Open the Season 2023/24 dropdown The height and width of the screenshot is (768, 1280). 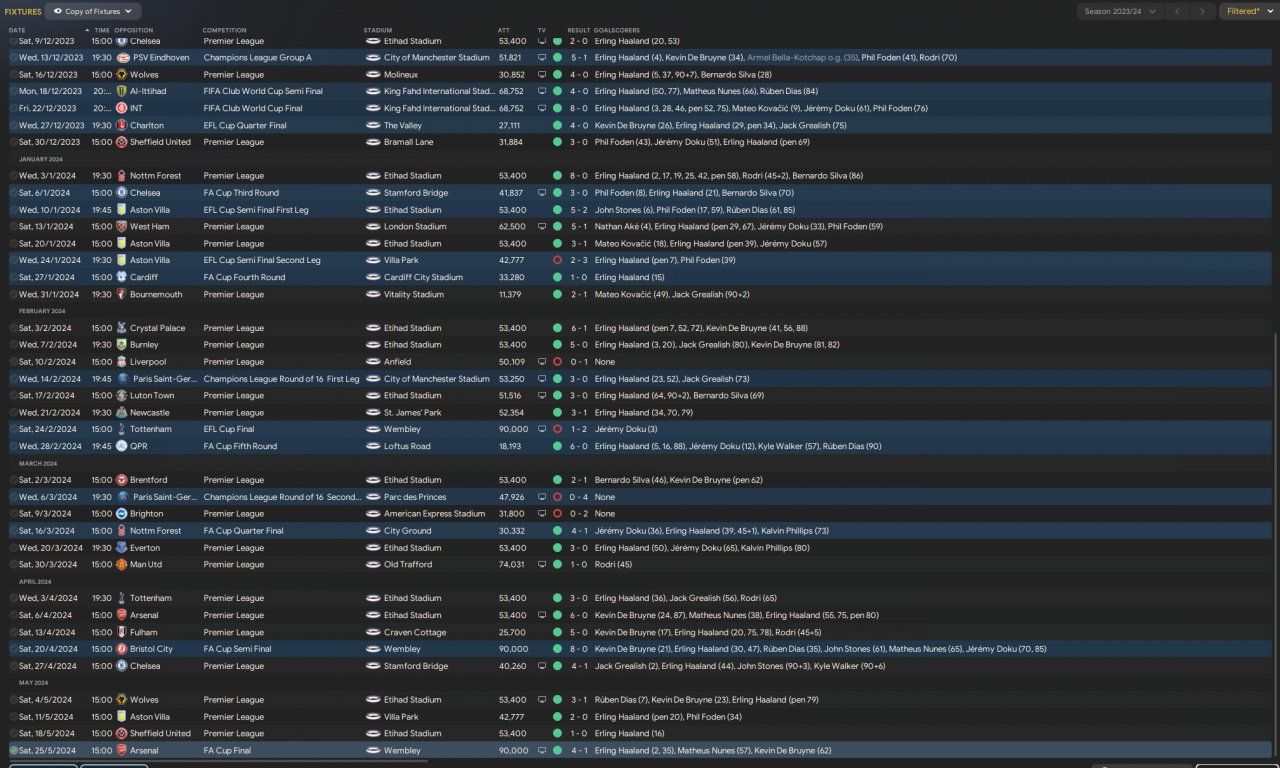(1120, 11)
